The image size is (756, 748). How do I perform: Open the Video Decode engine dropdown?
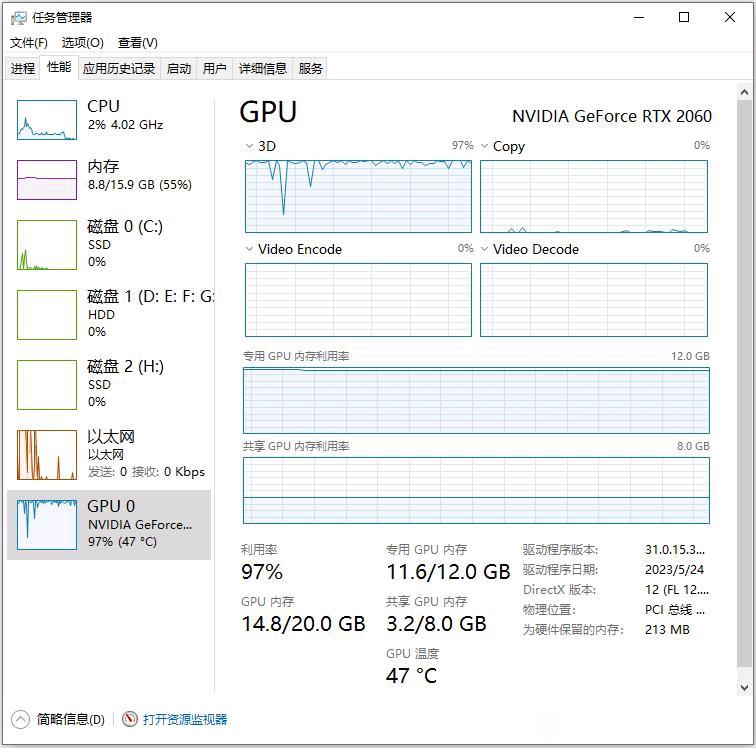pyautogui.click(x=485, y=249)
